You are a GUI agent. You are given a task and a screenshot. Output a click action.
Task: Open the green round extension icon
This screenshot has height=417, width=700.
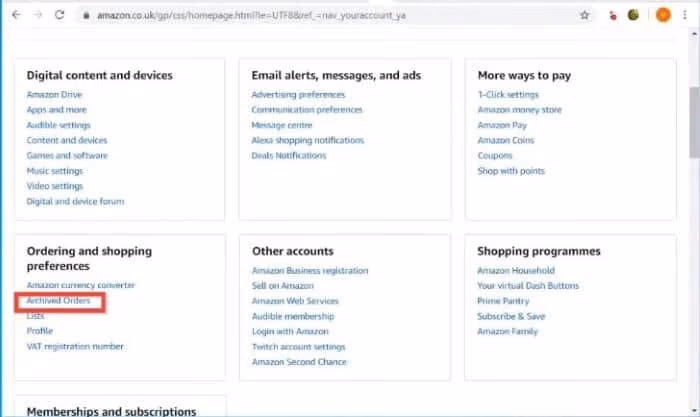(x=633, y=15)
